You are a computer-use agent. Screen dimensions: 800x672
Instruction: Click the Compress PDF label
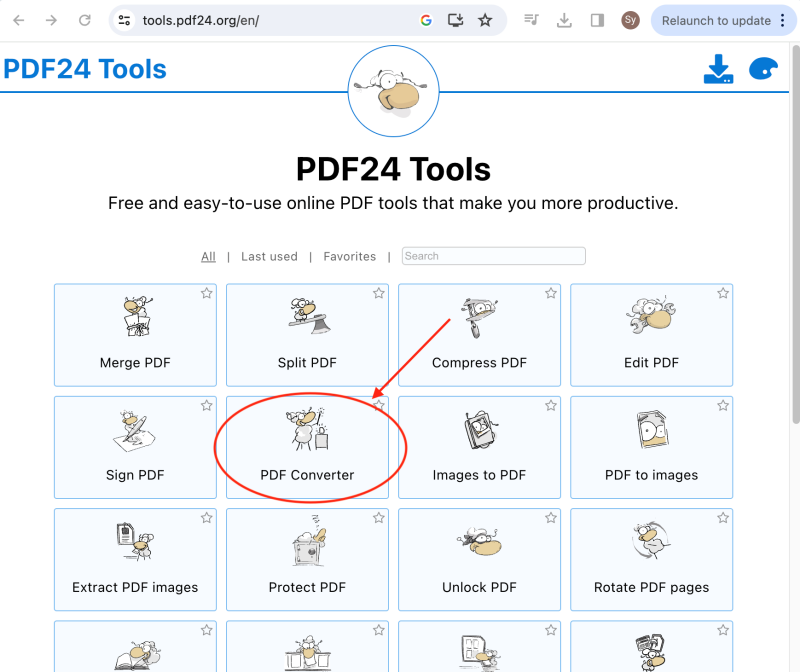click(480, 363)
